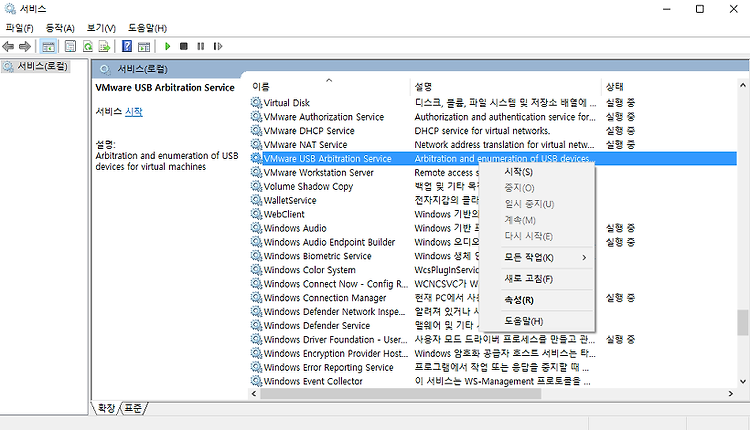750x430 pixels.
Task: Select the Windows Driver Foundation - User row
Action: pyautogui.click(x=493, y=339)
